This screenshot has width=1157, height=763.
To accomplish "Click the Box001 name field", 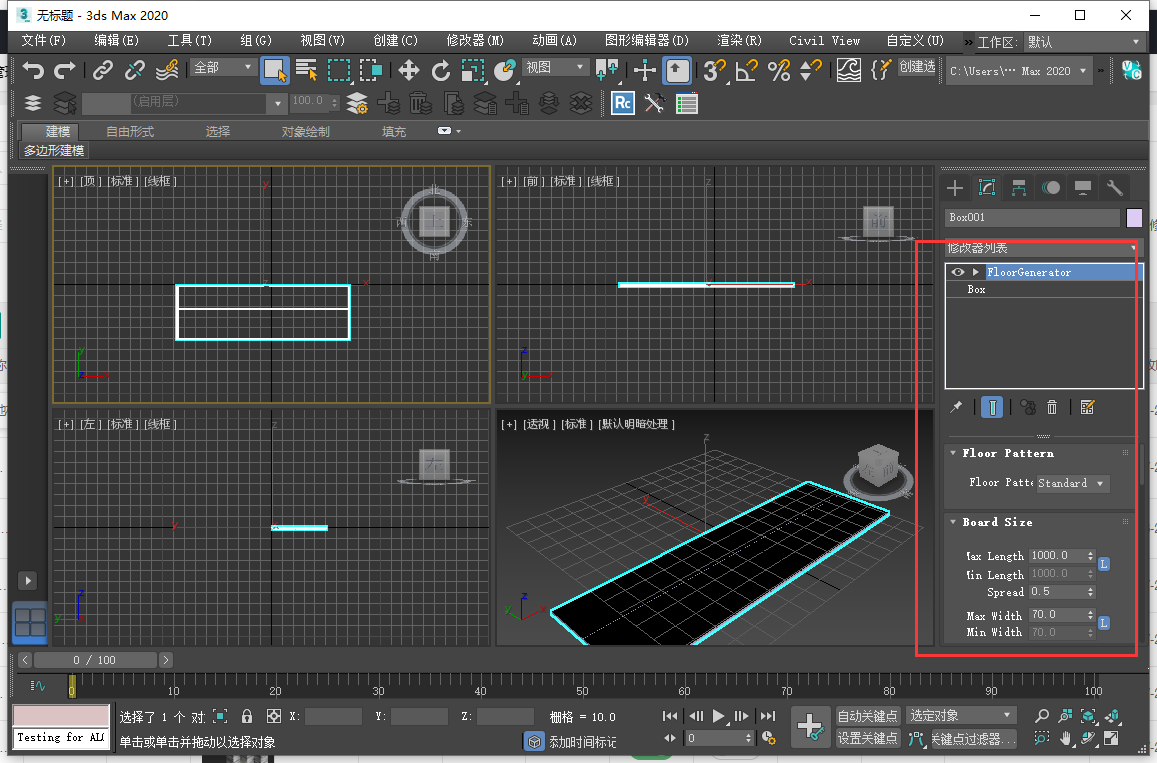I will pyautogui.click(x=1032, y=218).
